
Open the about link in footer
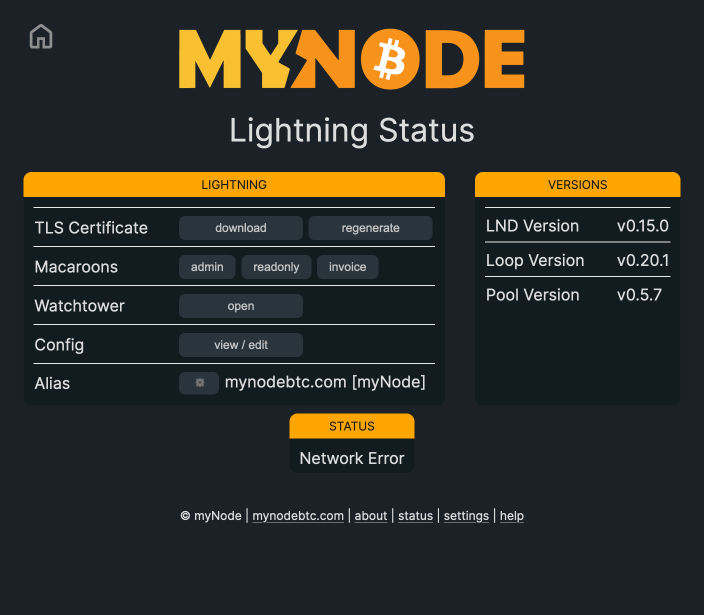[x=371, y=516]
